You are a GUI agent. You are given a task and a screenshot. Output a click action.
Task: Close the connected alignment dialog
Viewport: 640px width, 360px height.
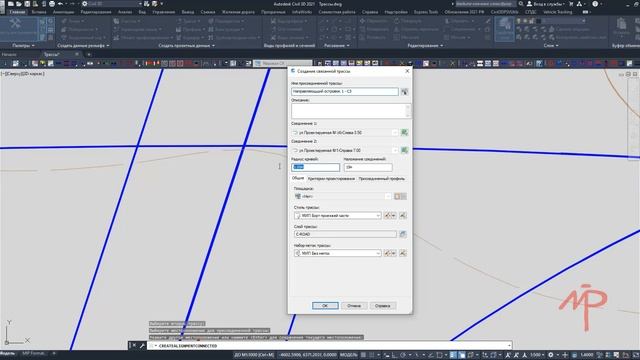point(407,71)
